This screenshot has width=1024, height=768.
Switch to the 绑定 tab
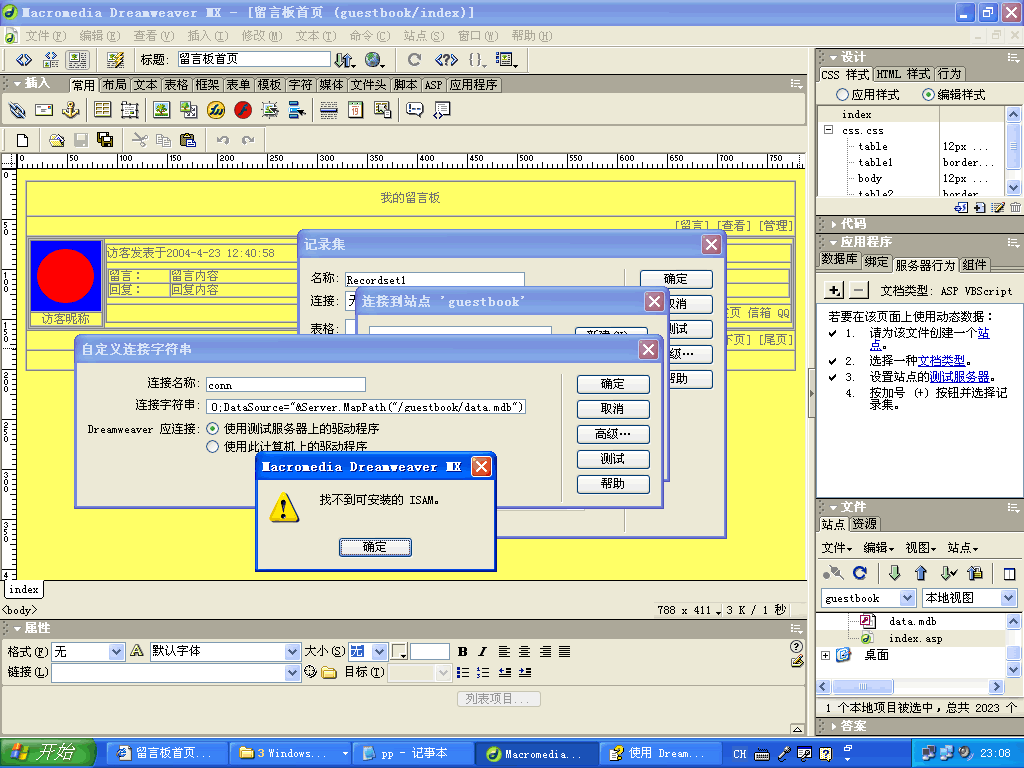(876, 262)
